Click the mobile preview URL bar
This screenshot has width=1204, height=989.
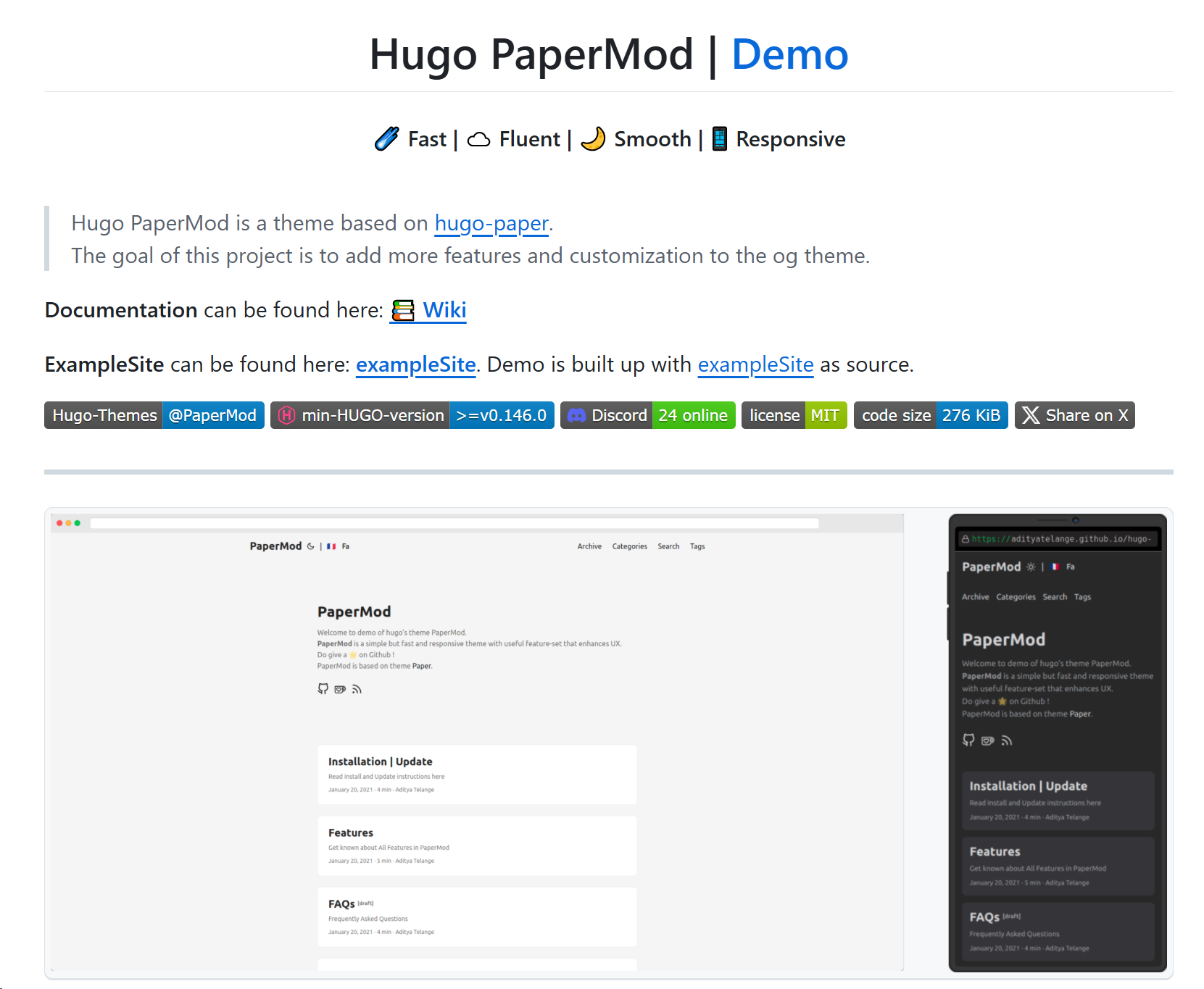(x=1058, y=539)
